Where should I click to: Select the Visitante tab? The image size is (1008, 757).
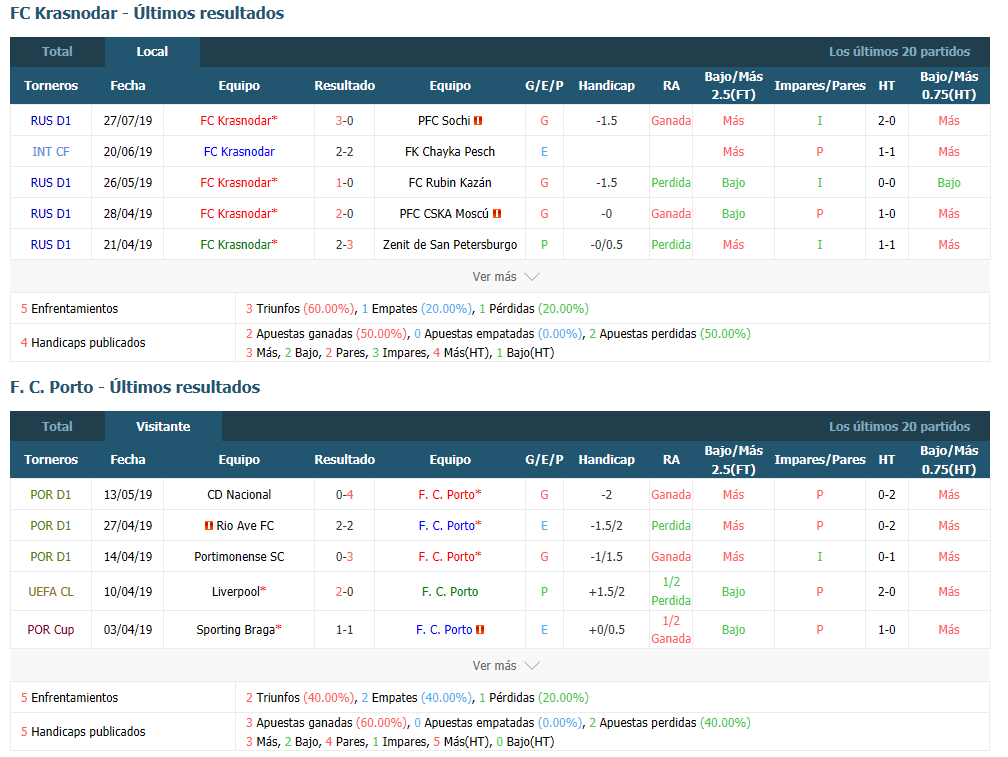click(x=163, y=427)
